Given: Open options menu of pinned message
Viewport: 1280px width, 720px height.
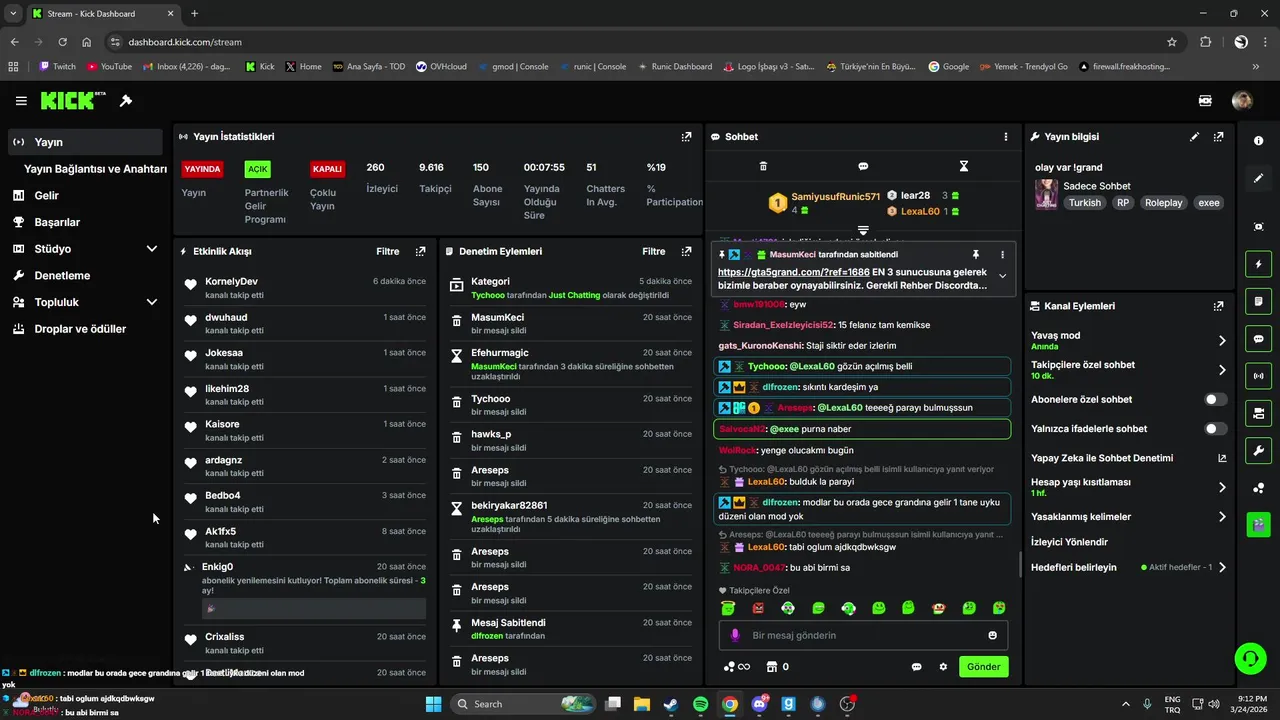Looking at the screenshot, I should coord(1002,255).
